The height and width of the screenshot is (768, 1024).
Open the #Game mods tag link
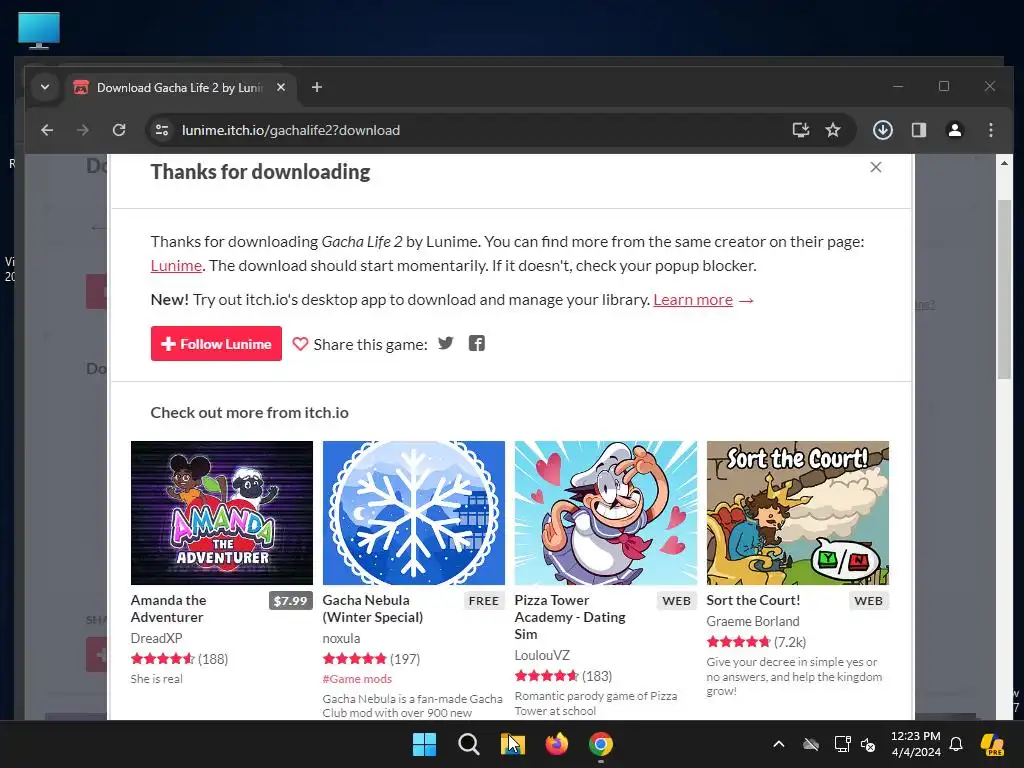[x=357, y=679]
